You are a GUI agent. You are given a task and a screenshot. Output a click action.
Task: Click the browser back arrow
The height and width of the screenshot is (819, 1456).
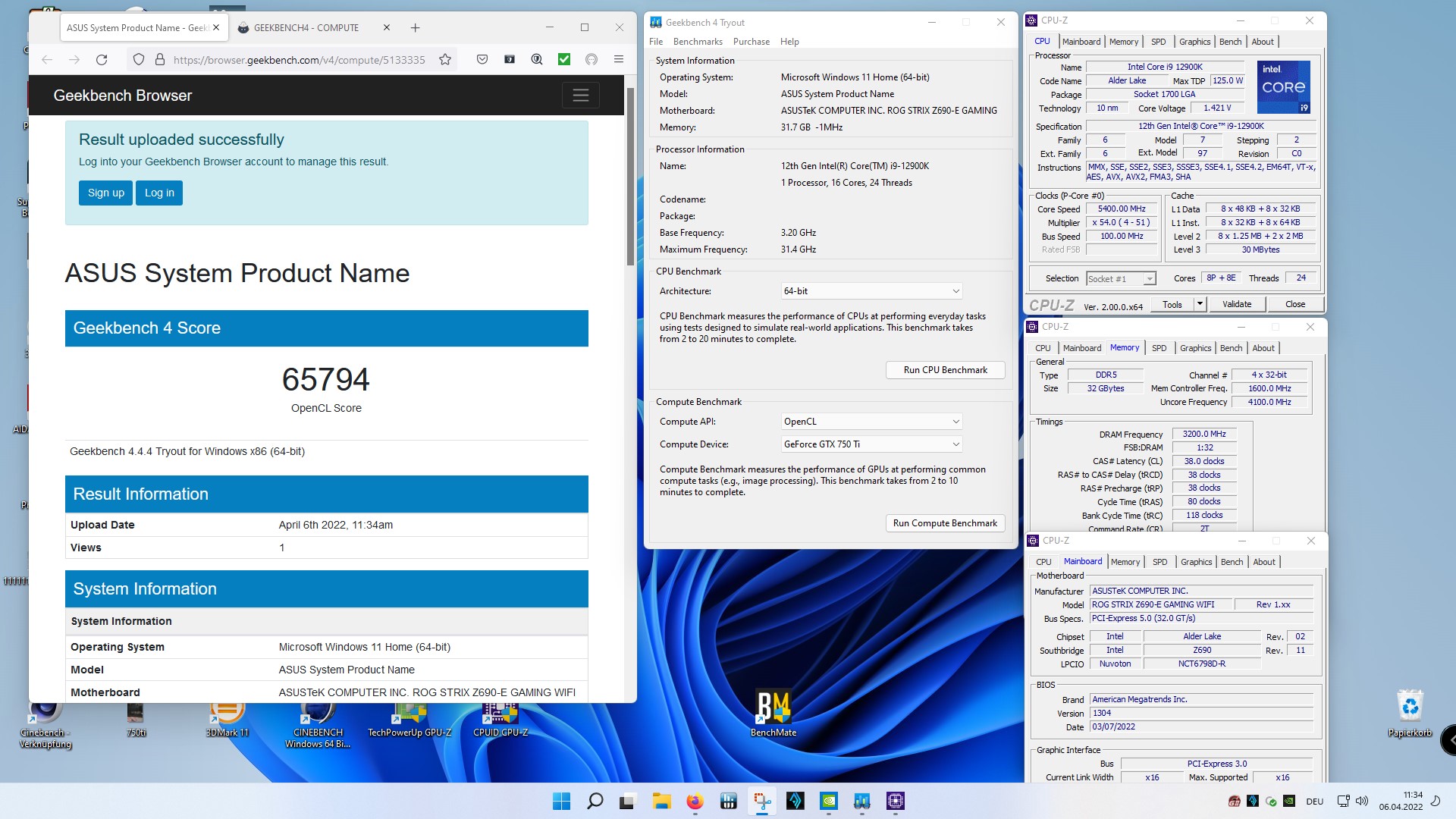tap(47, 59)
